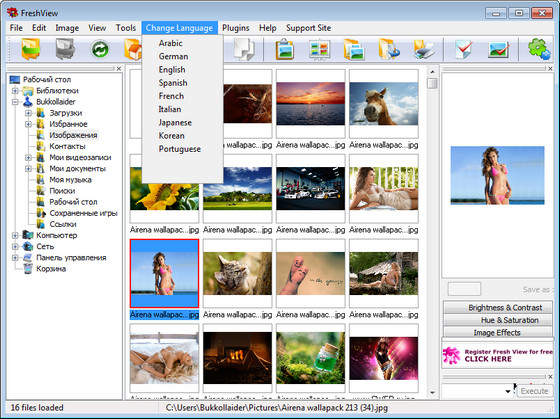
Task: Click the copy pages toolbar icon
Action: pyautogui.click(x=244, y=49)
